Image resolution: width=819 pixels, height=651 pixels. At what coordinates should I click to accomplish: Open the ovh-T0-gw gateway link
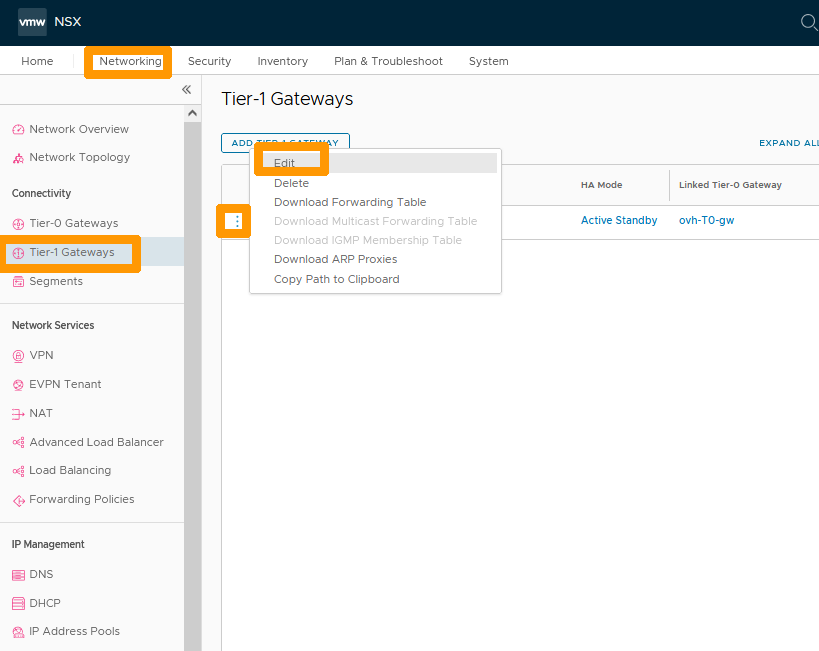[706, 220]
